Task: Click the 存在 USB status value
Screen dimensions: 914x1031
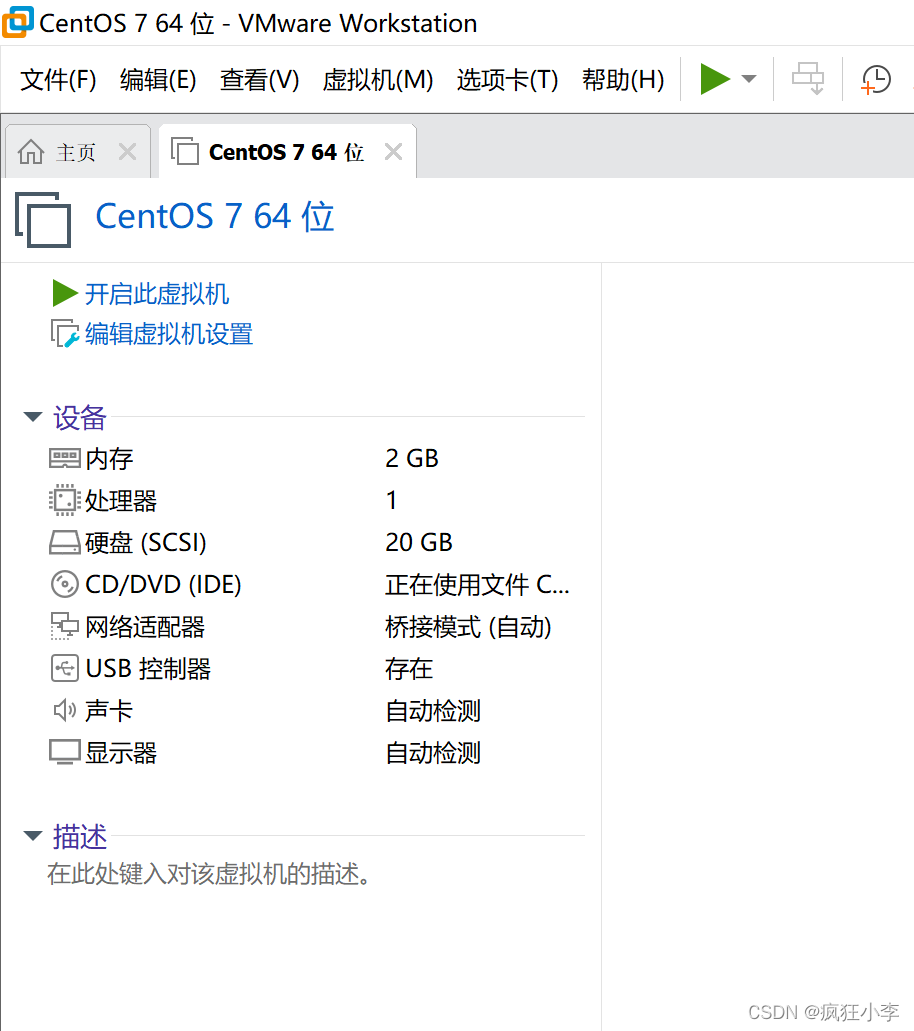Action: pos(409,669)
